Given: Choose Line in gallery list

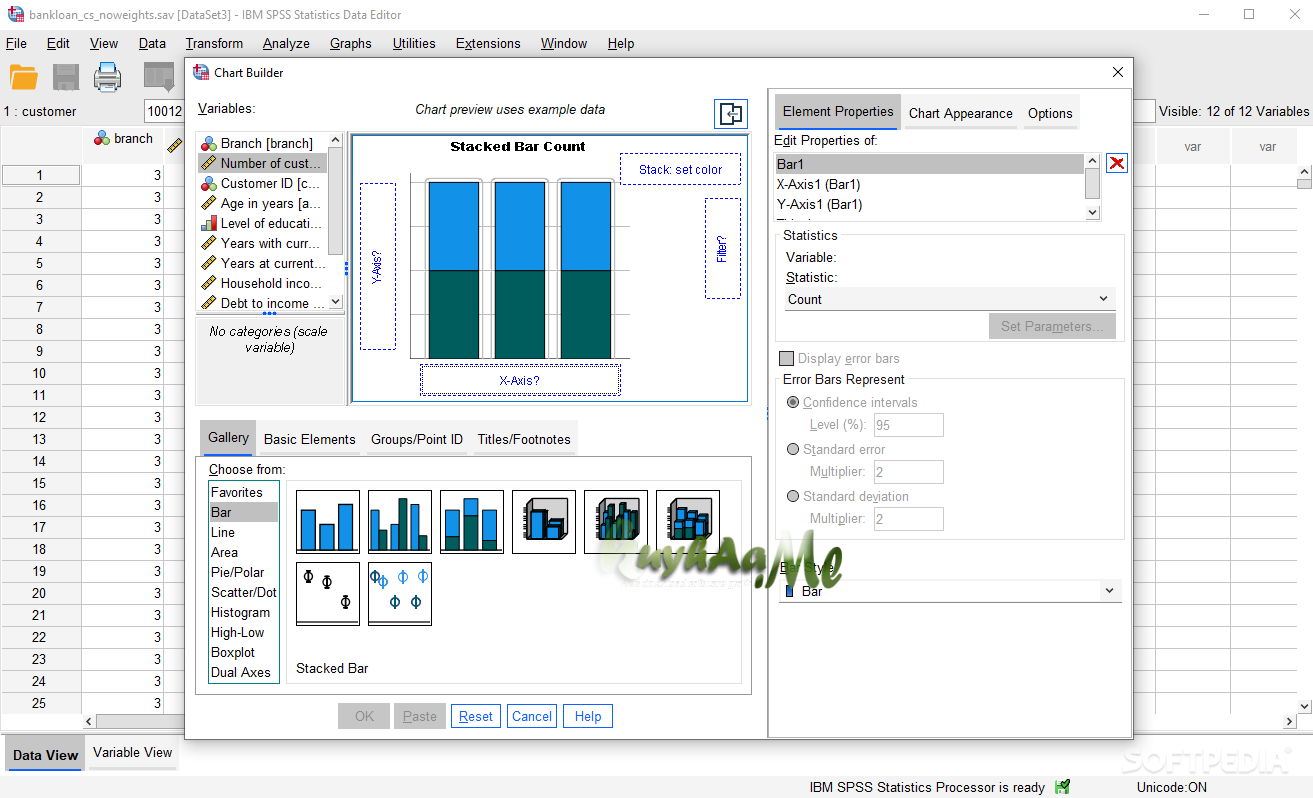Looking at the screenshot, I should point(243,532).
